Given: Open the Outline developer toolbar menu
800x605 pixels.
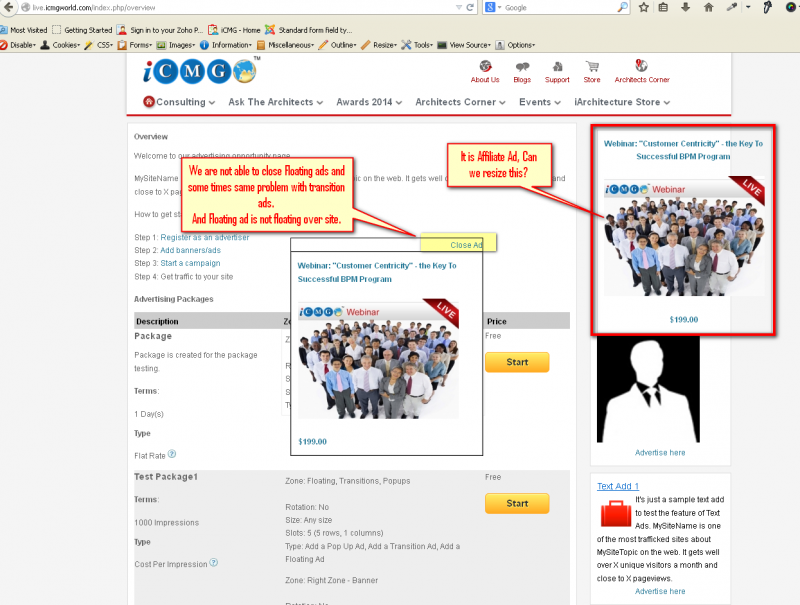Looking at the screenshot, I should point(337,45).
